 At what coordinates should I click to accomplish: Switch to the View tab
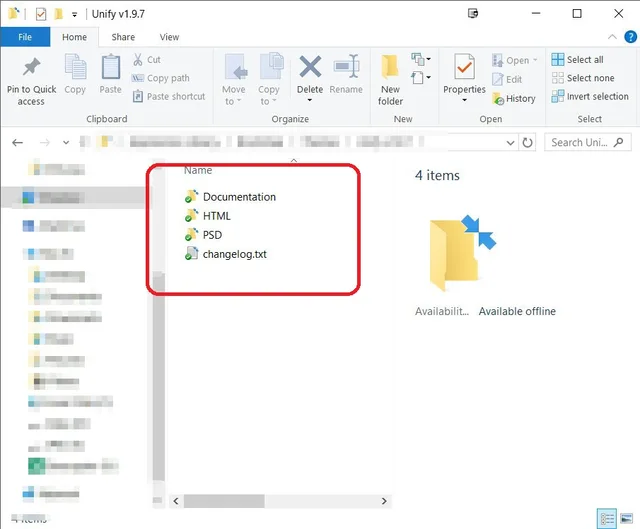(169, 37)
